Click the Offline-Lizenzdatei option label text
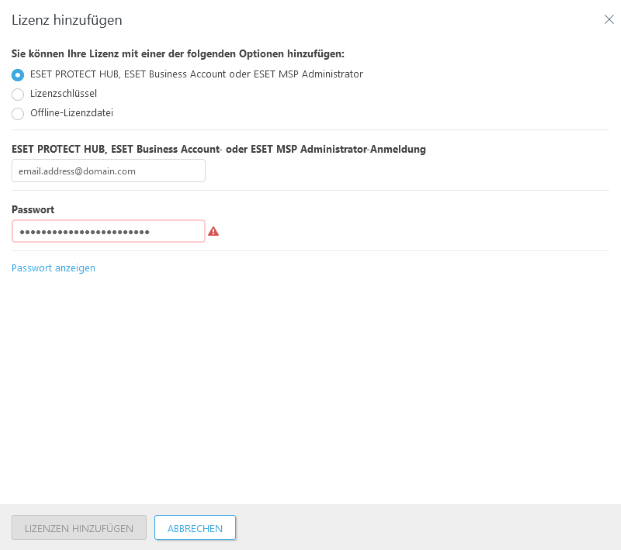The height and width of the screenshot is (550, 621). [x=71, y=113]
